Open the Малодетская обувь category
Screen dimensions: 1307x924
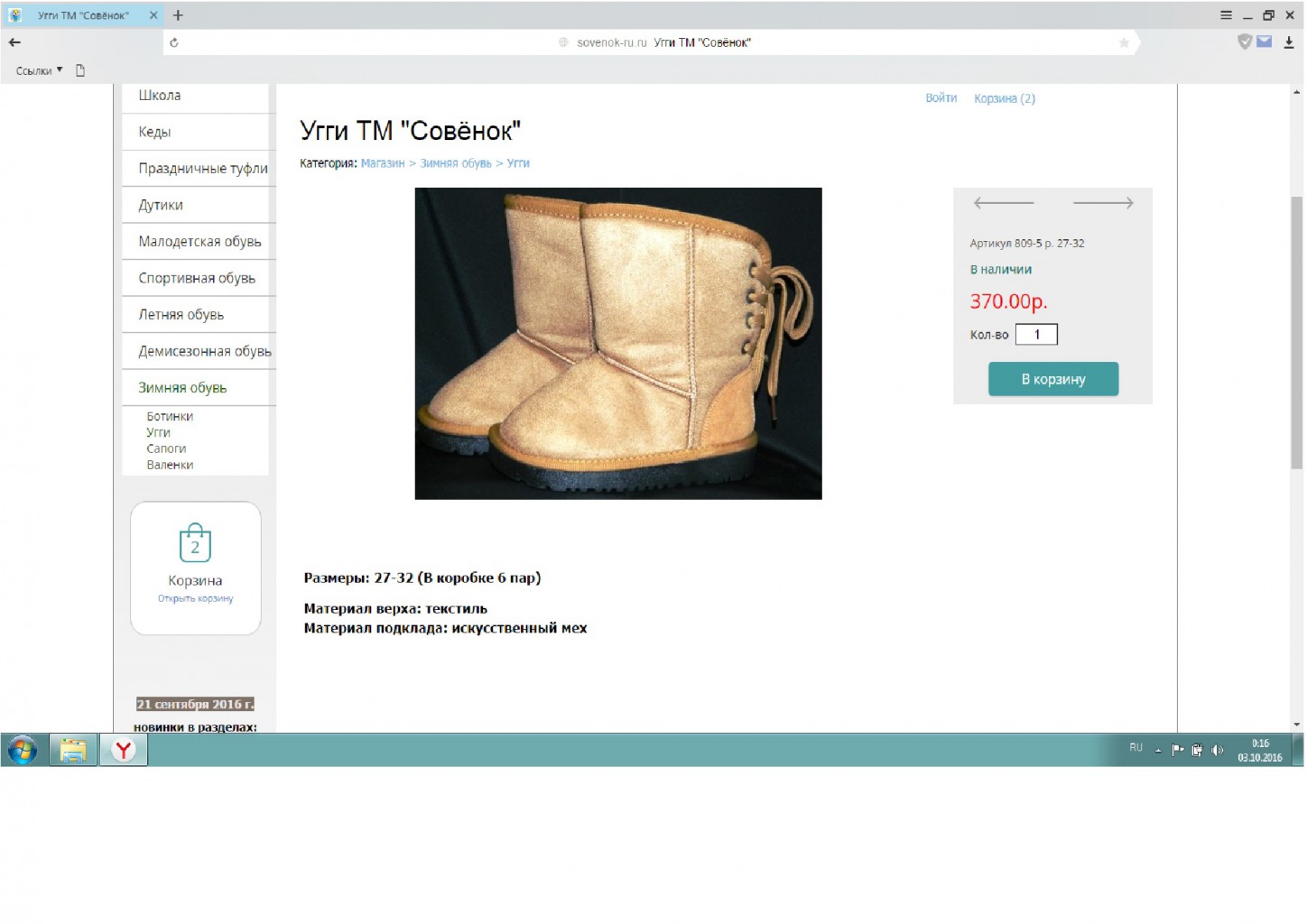199,242
